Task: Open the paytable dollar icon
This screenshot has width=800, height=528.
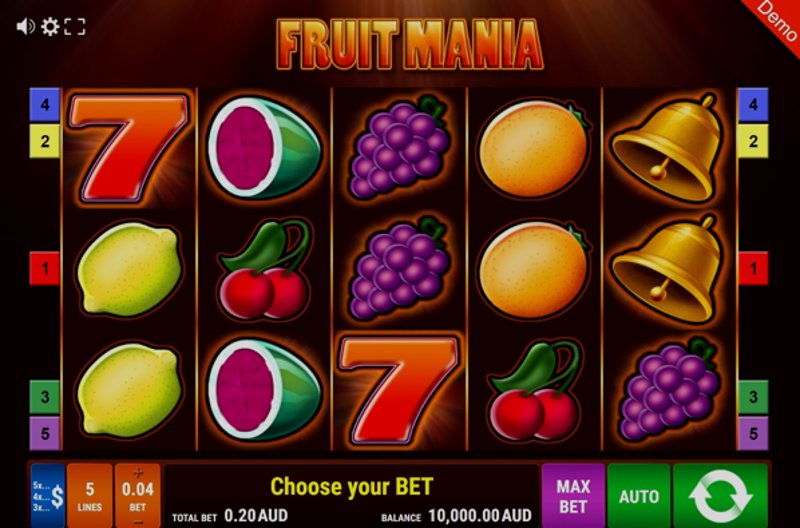Action: (48, 495)
